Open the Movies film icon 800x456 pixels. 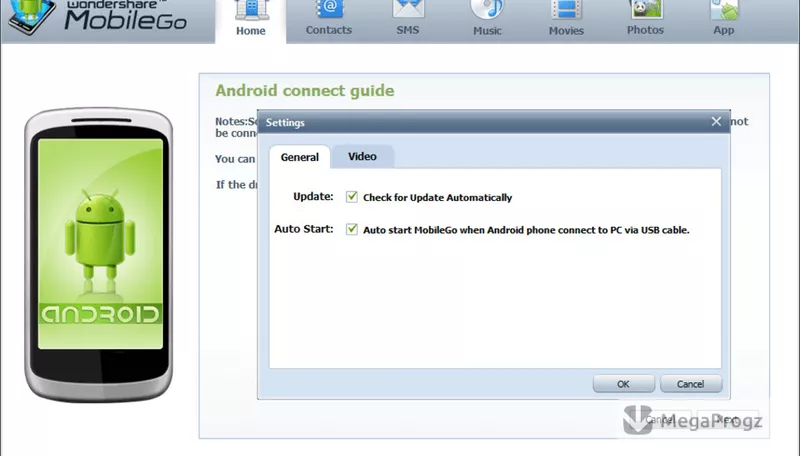566,10
